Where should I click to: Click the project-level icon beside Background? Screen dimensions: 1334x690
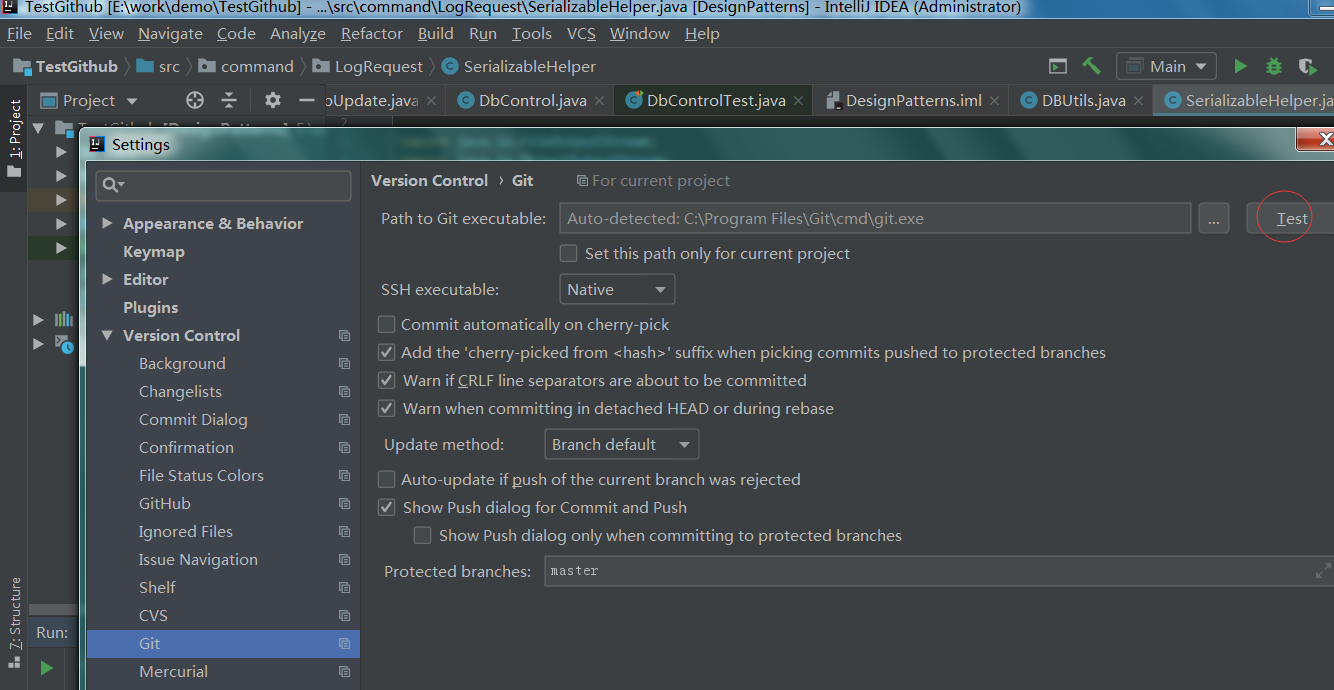344,364
